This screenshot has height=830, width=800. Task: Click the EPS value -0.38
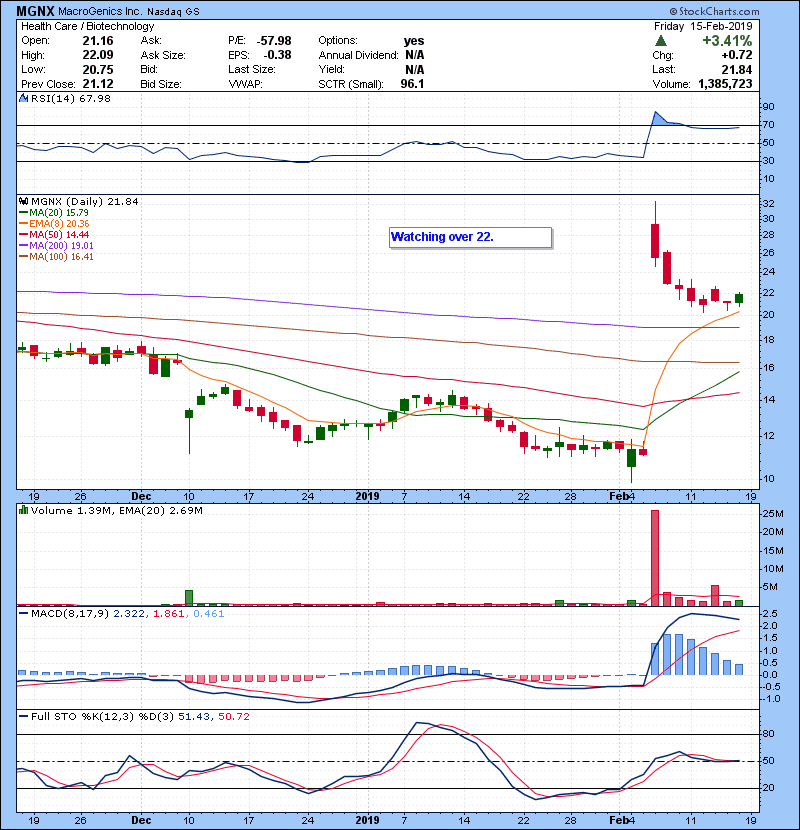(277, 55)
